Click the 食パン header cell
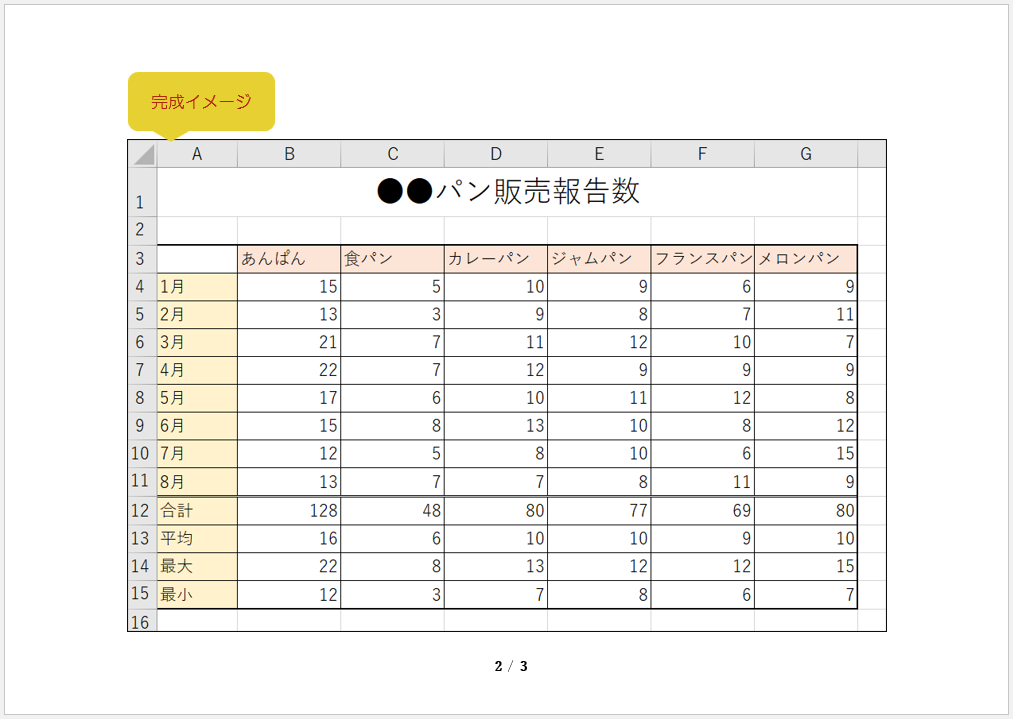 392,259
